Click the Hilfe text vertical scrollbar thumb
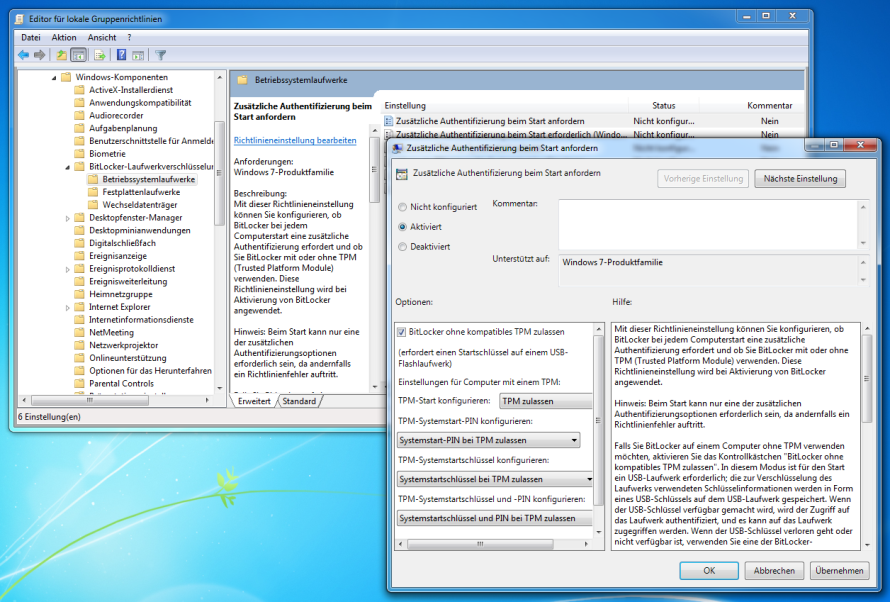 tap(867, 378)
